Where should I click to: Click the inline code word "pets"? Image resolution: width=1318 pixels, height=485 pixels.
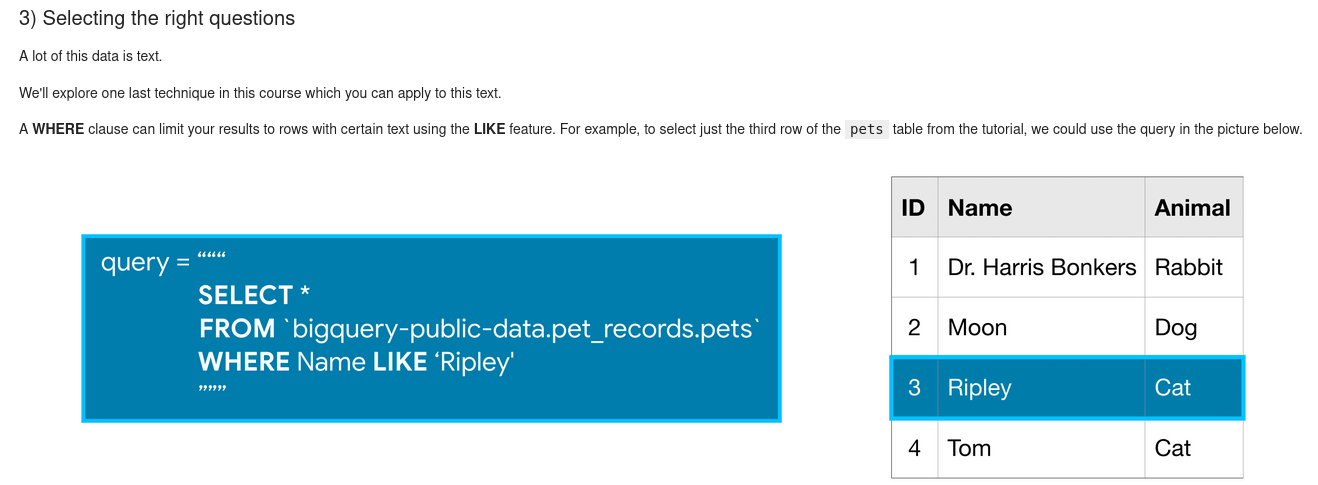pyautogui.click(x=866, y=129)
